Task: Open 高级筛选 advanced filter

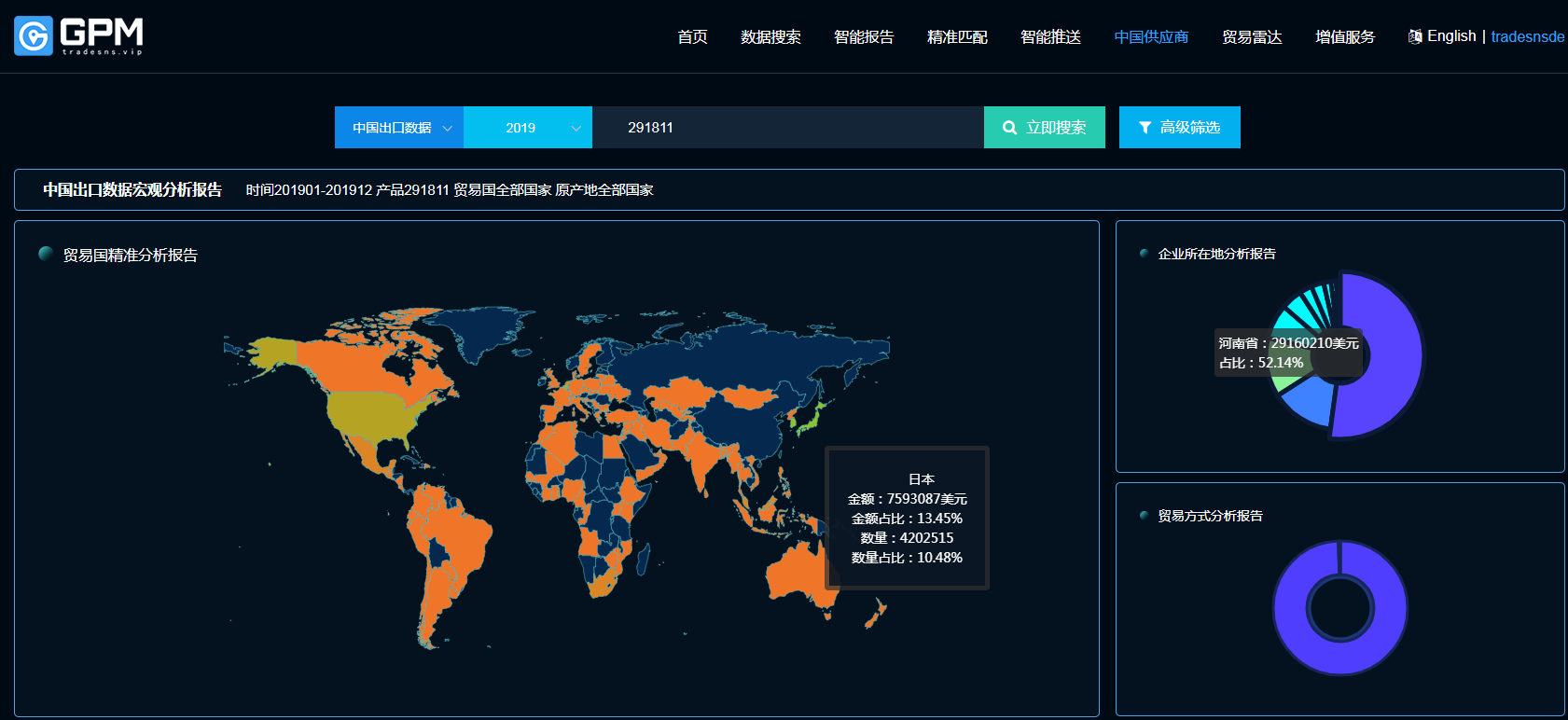Action: (1180, 128)
